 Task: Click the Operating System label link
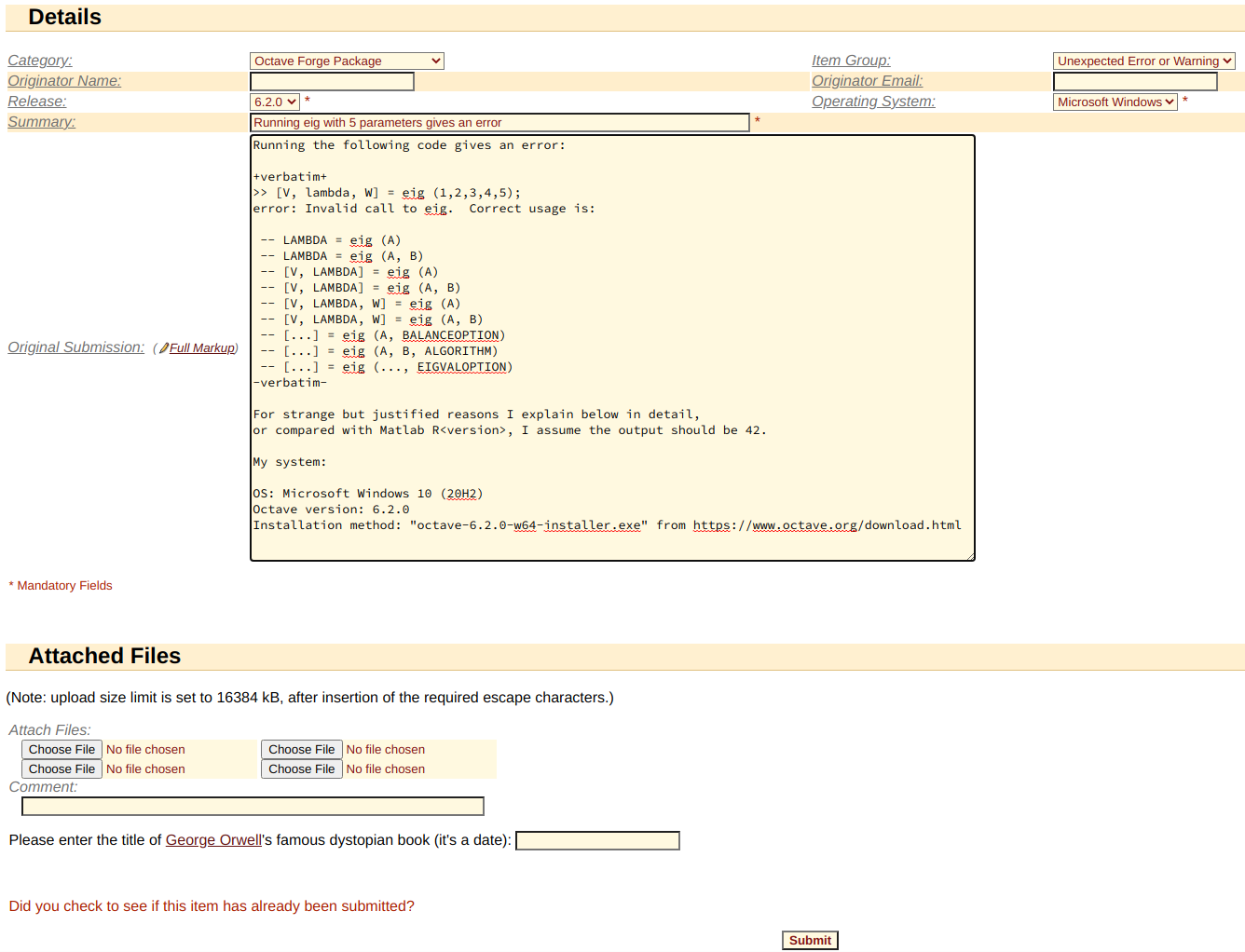(873, 102)
